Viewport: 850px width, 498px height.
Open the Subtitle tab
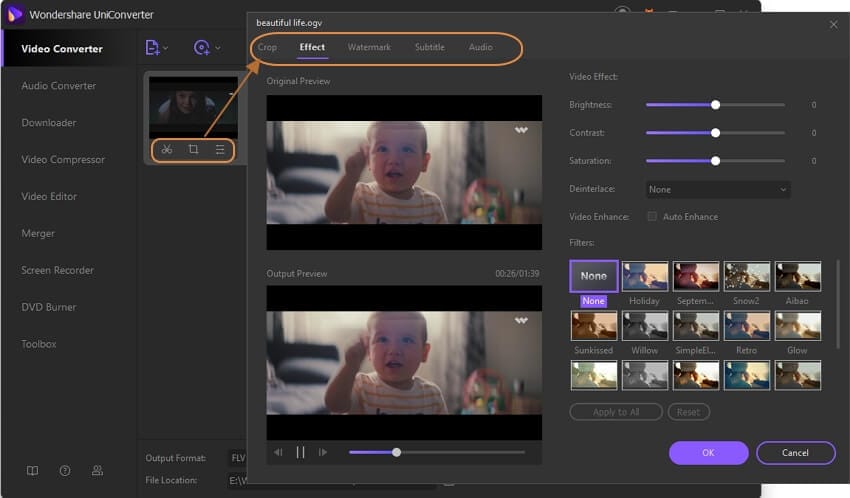tap(430, 47)
